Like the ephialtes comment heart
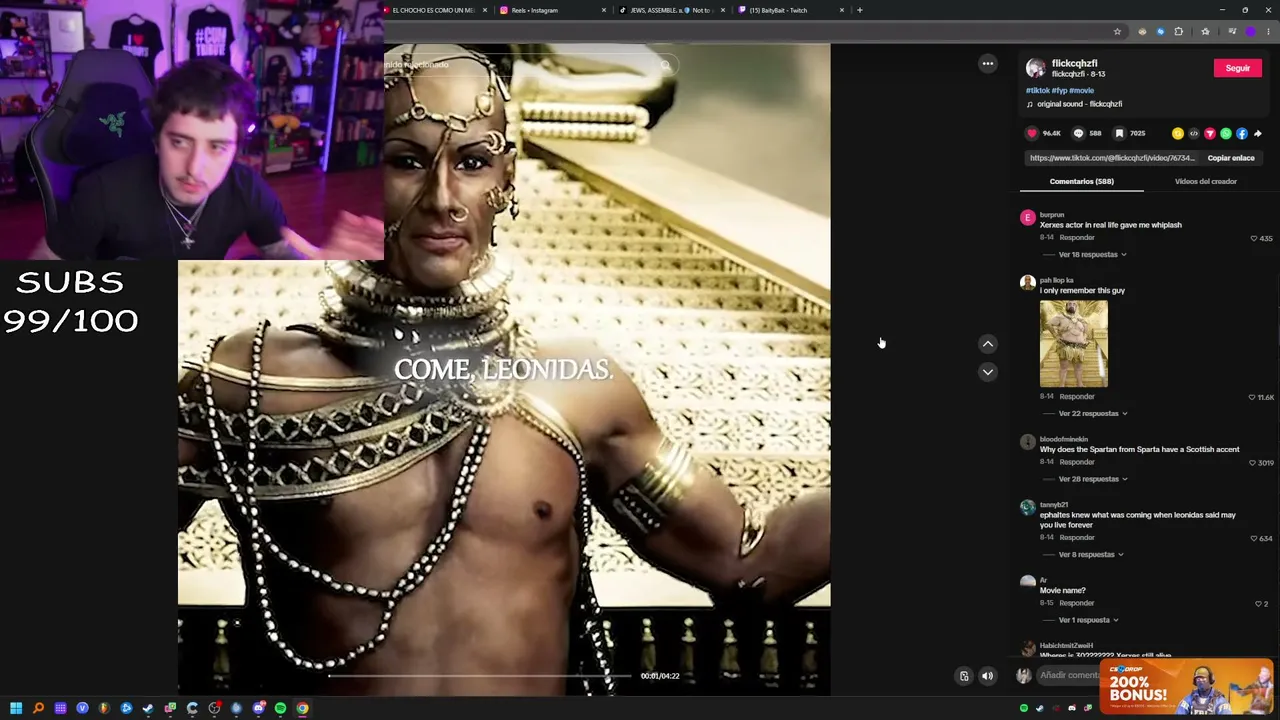This screenshot has width=1280, height=720. (1254, 538)
